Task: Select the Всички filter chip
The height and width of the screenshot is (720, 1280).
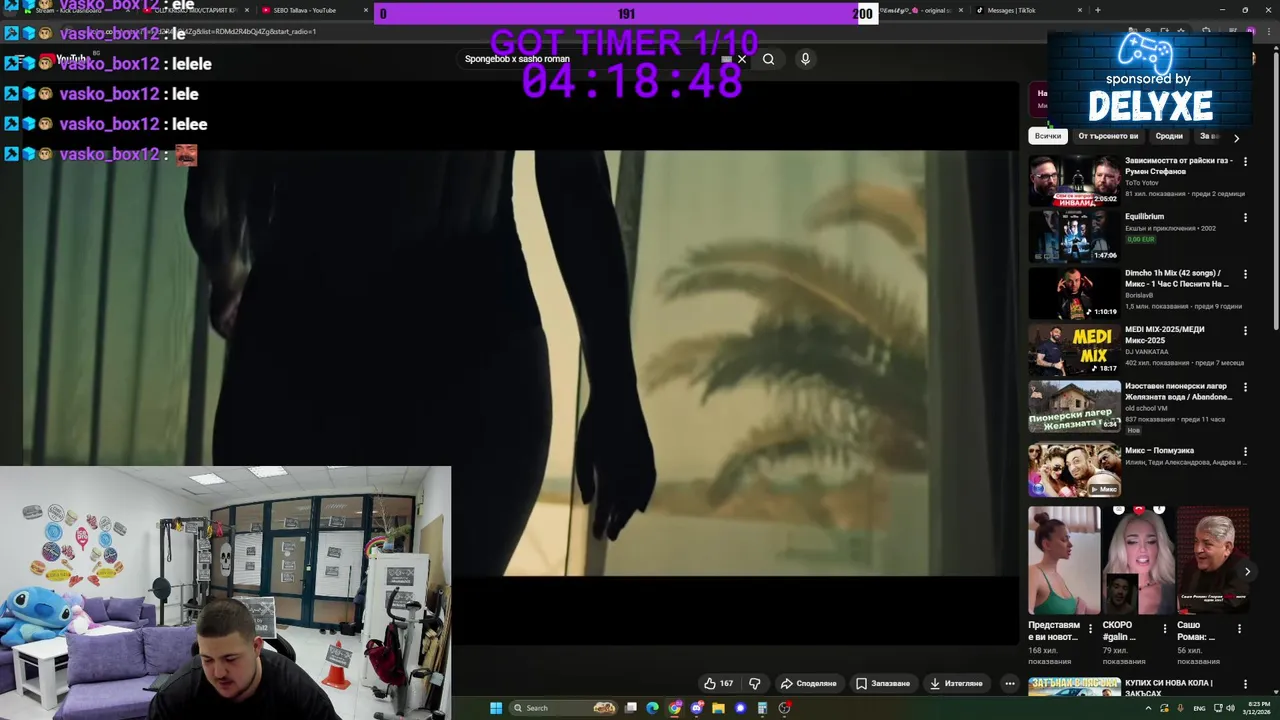Action: pyautogui.click(x=1048, y=136)
